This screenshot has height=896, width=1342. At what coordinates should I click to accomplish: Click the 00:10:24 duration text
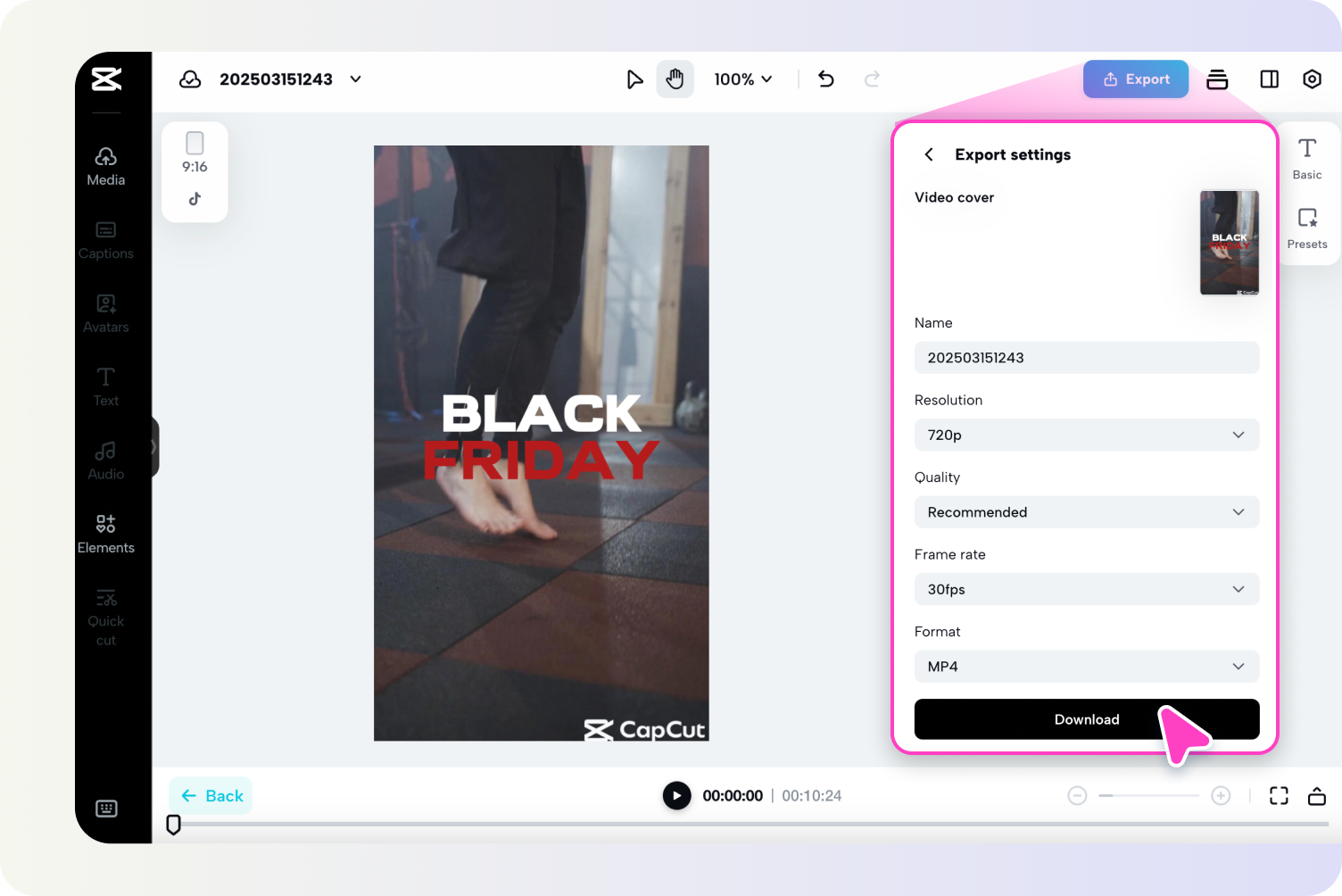[812, 795]
